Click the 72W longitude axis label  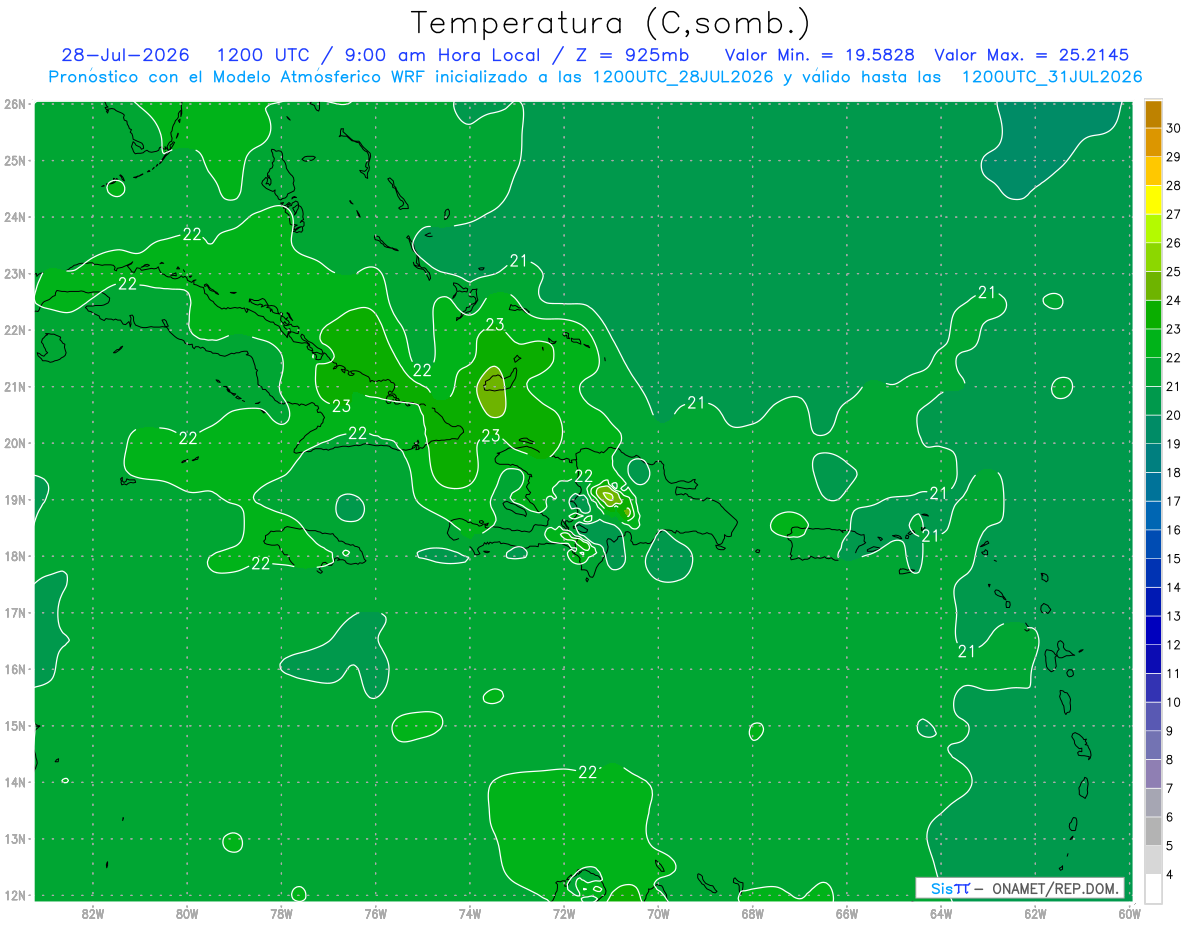tap(564, 913)
